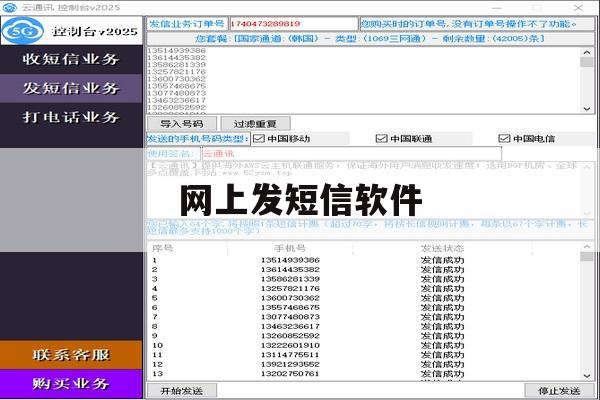The image size is (600, 400).
Task: Click the 过滤重复 button
Action: click(255, 124)
